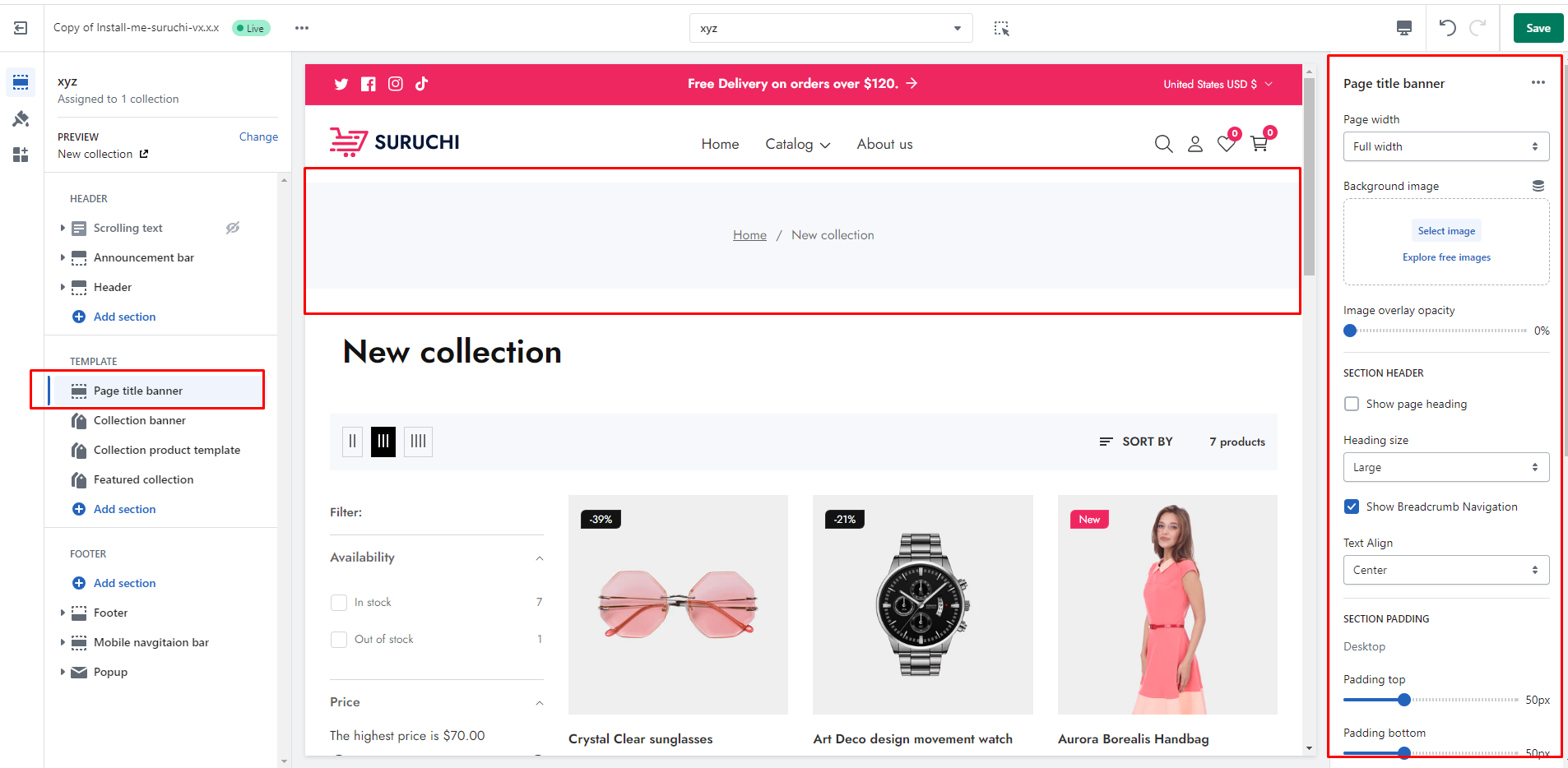This screenshot has height=768, width=1568.
Task: Open the Page width dropdown
Action: pos(1445,146)
